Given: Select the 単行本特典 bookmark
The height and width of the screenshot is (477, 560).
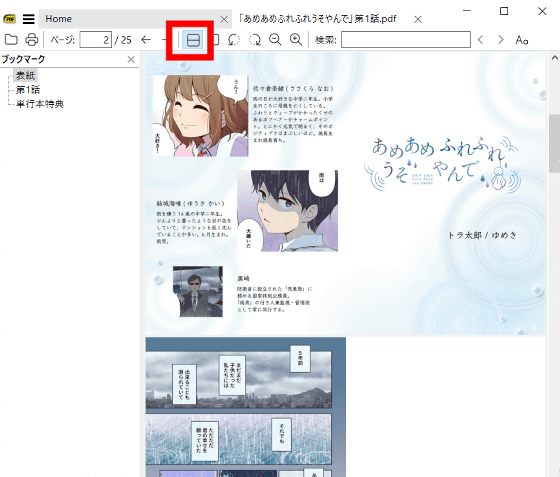Looking at the screenshot, I should coord(40,104).
